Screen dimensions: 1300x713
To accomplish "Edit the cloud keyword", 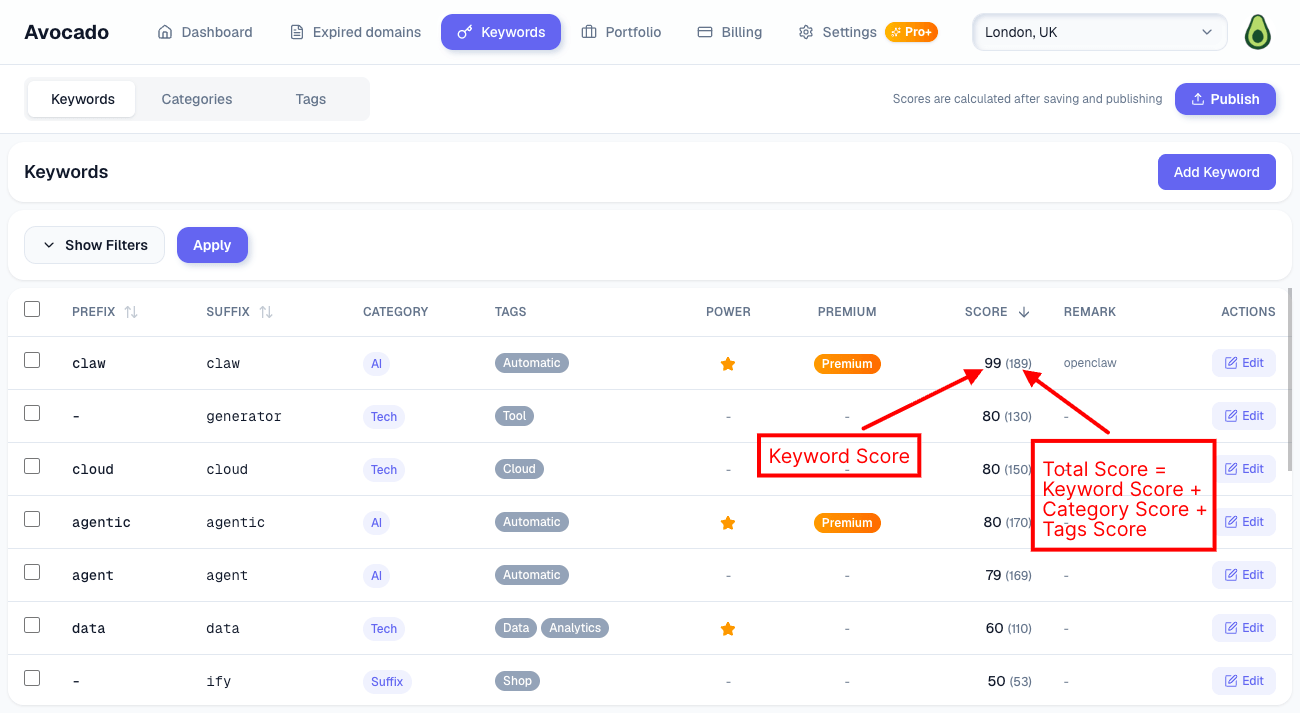I will coord(1244,469).
